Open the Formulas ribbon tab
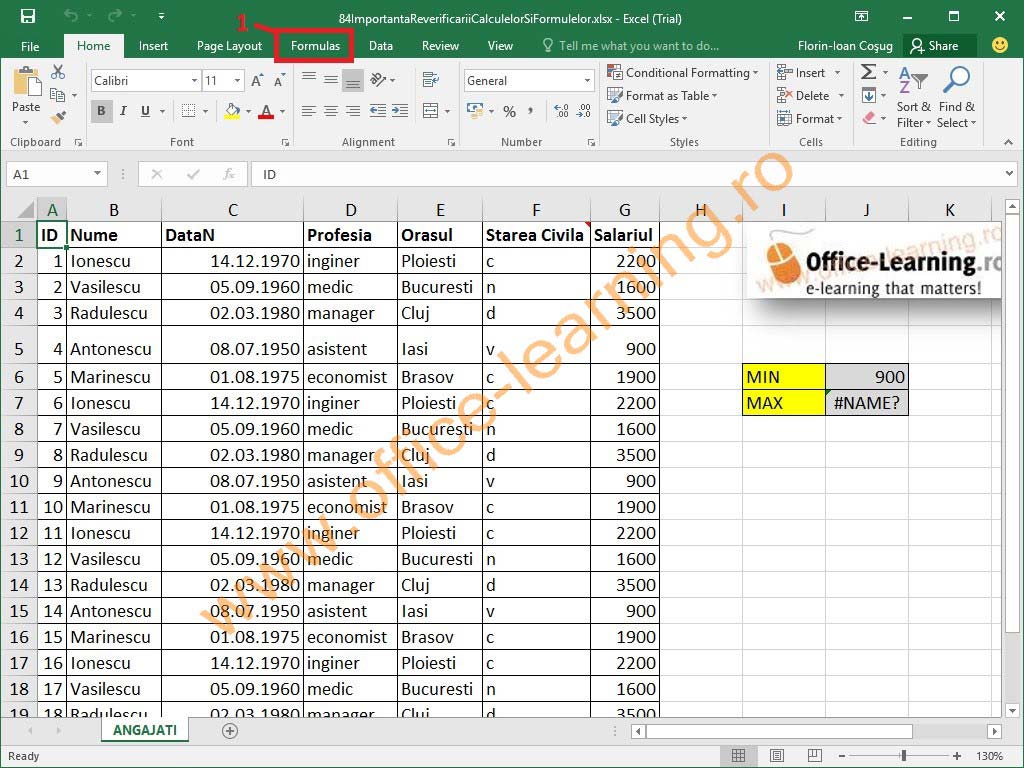 (x=315, y=46)
